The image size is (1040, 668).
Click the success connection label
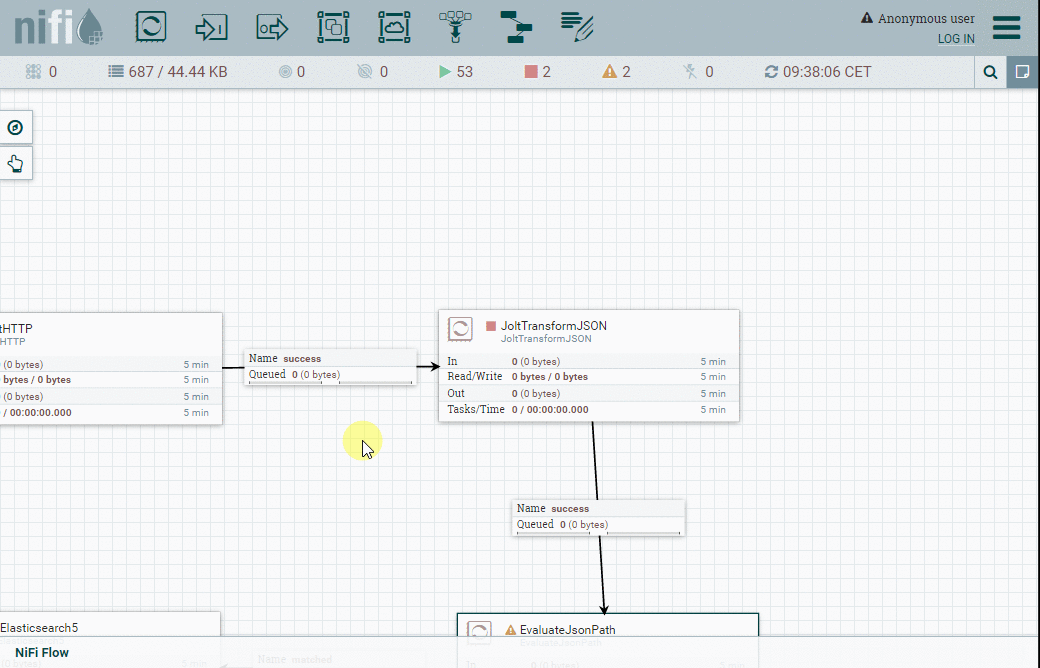[330, 366]
